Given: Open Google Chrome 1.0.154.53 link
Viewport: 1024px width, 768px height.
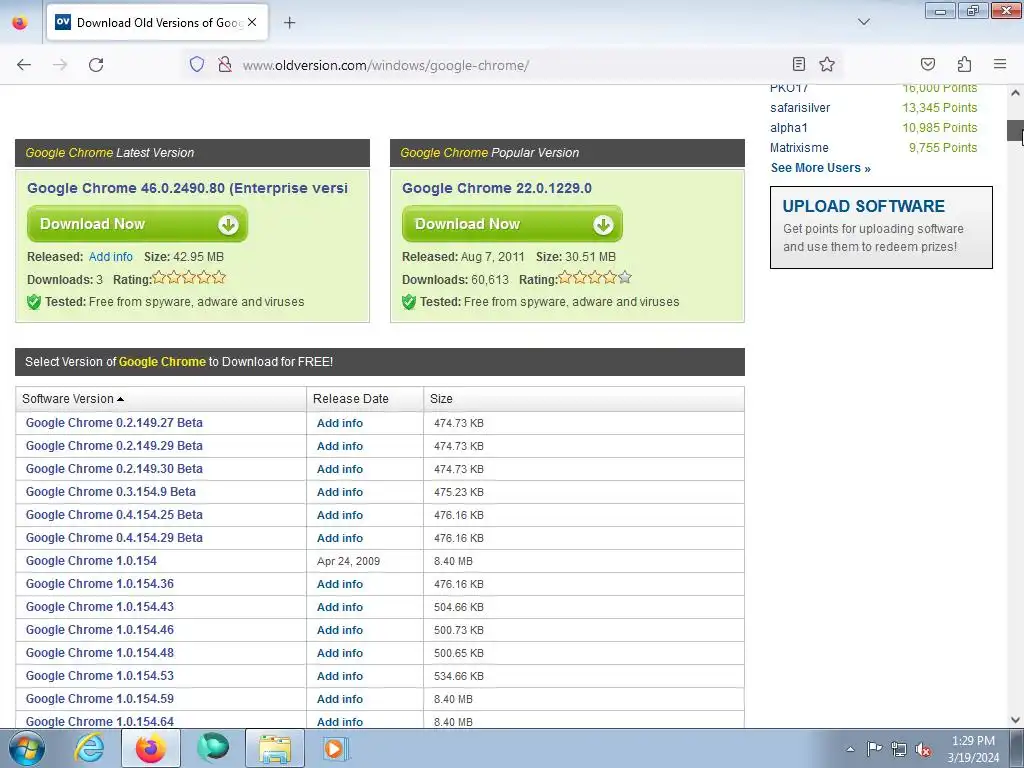Looking at the screenshot, I should (99, 675).
